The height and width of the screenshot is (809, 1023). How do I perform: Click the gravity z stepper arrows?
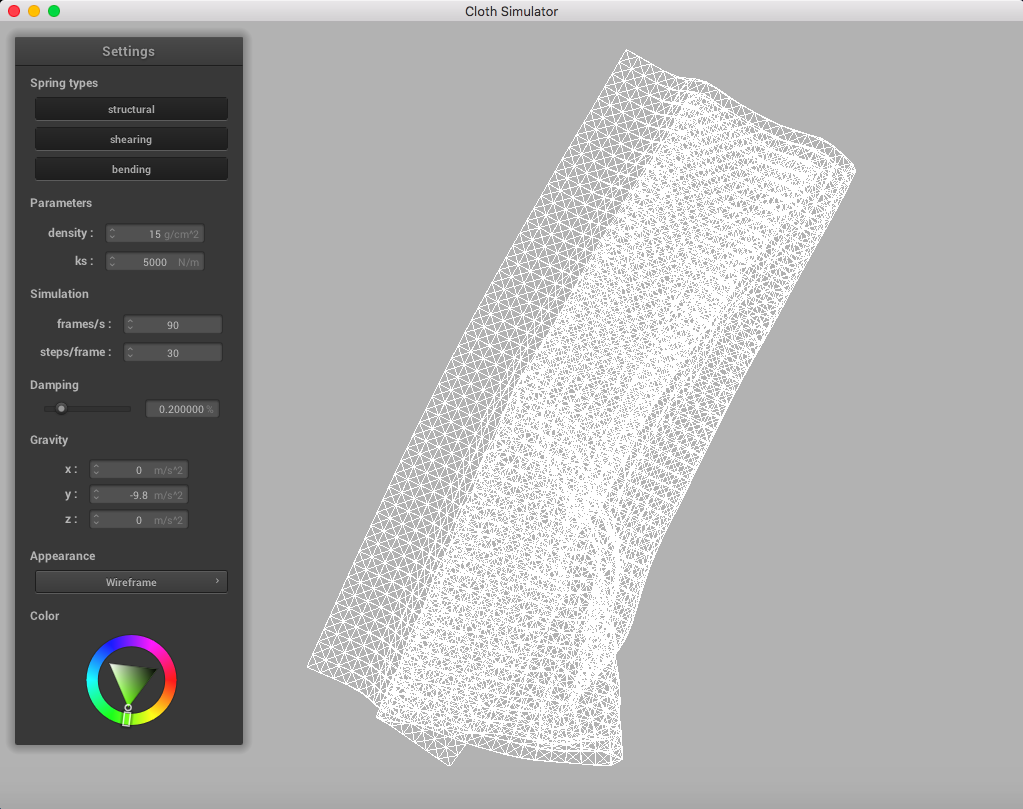point(96,519)
